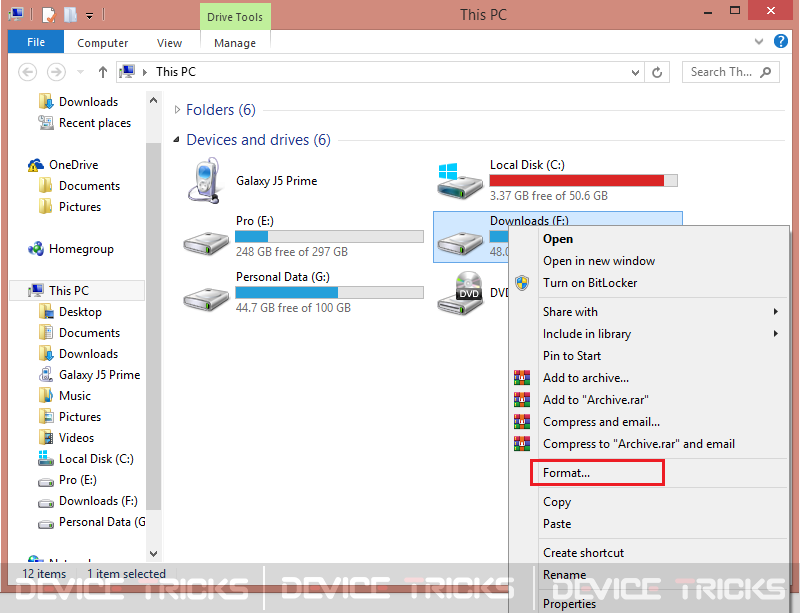Click the Downloads (F:) drive icon in main pane
The image size is (800, 613).
tap(460, 243)
